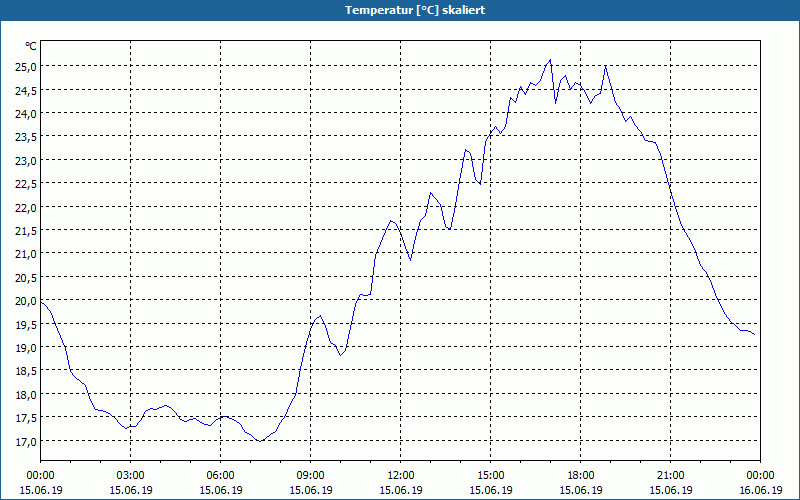The height and width of the screenshot is (500, 800).
Task: Select the 19,0 y-axis label
Action: pos(26,347)
